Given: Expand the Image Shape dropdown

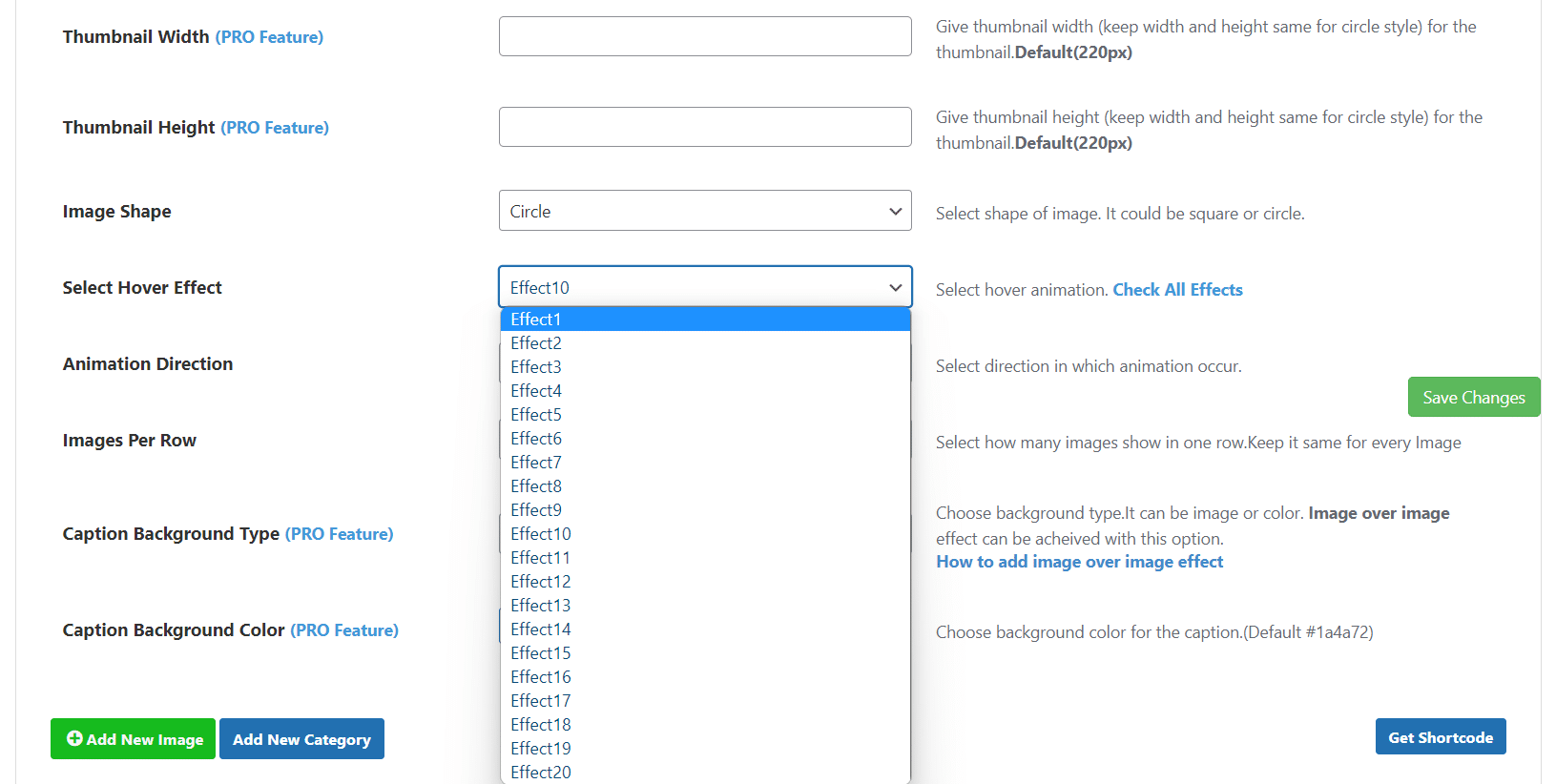Looking at the screenshot, I should [705, 211].
